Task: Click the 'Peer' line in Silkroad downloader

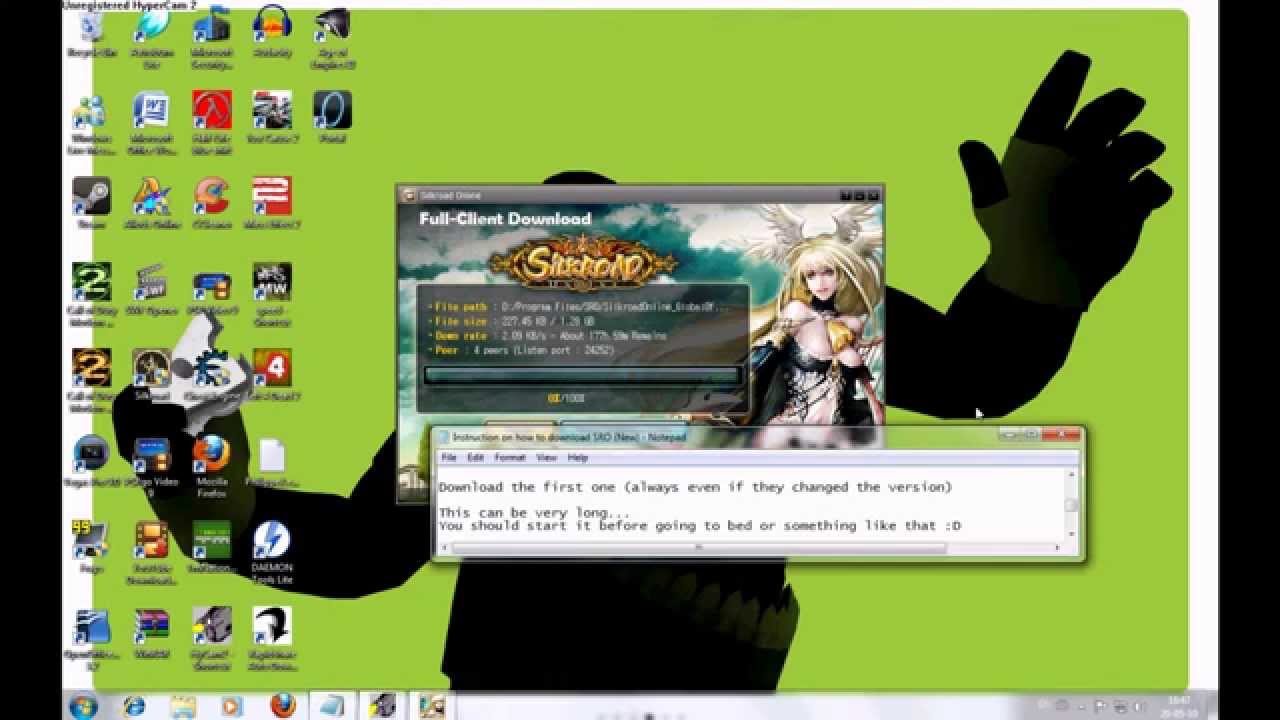Action: (x=520, y=350)
